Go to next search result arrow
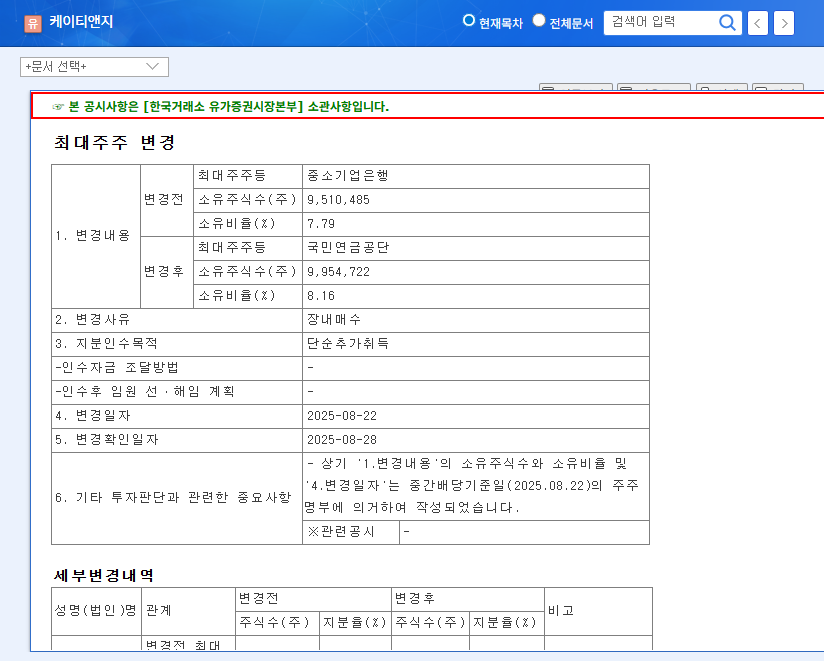The height and width of the screenshot is (661, 824). 784,23
